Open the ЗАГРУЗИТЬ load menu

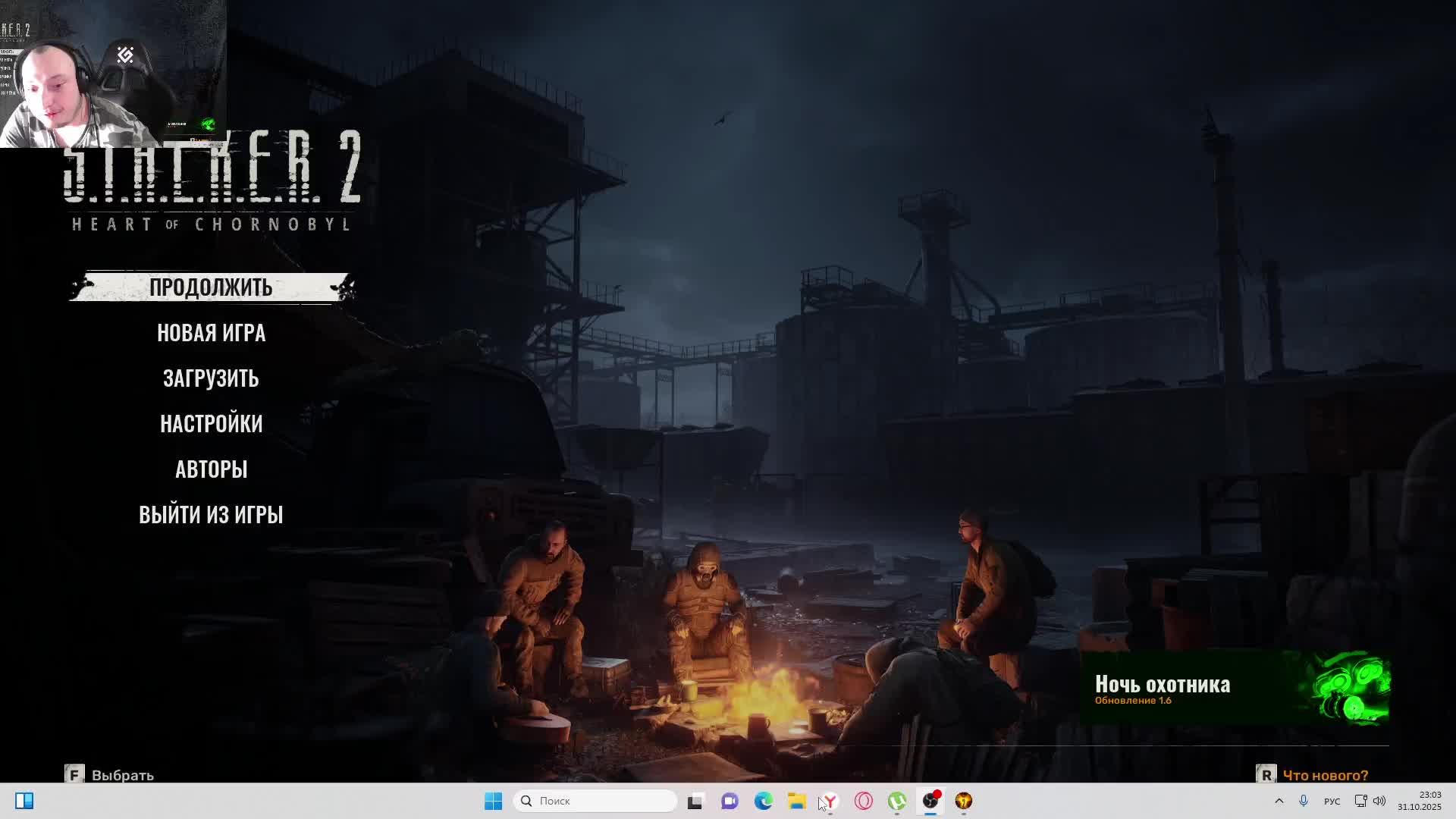211,378
